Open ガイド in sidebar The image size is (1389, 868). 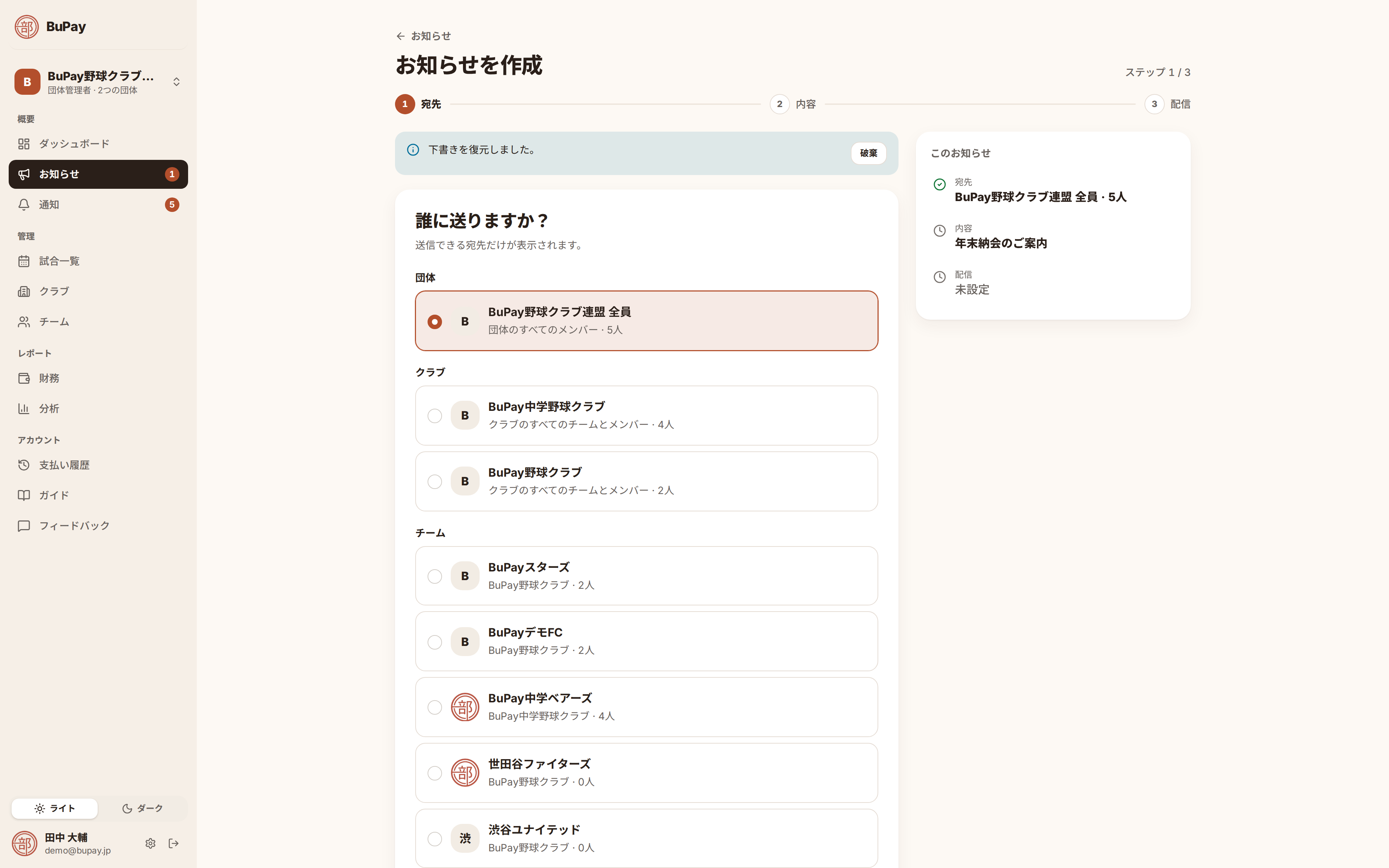coord(98,495)
